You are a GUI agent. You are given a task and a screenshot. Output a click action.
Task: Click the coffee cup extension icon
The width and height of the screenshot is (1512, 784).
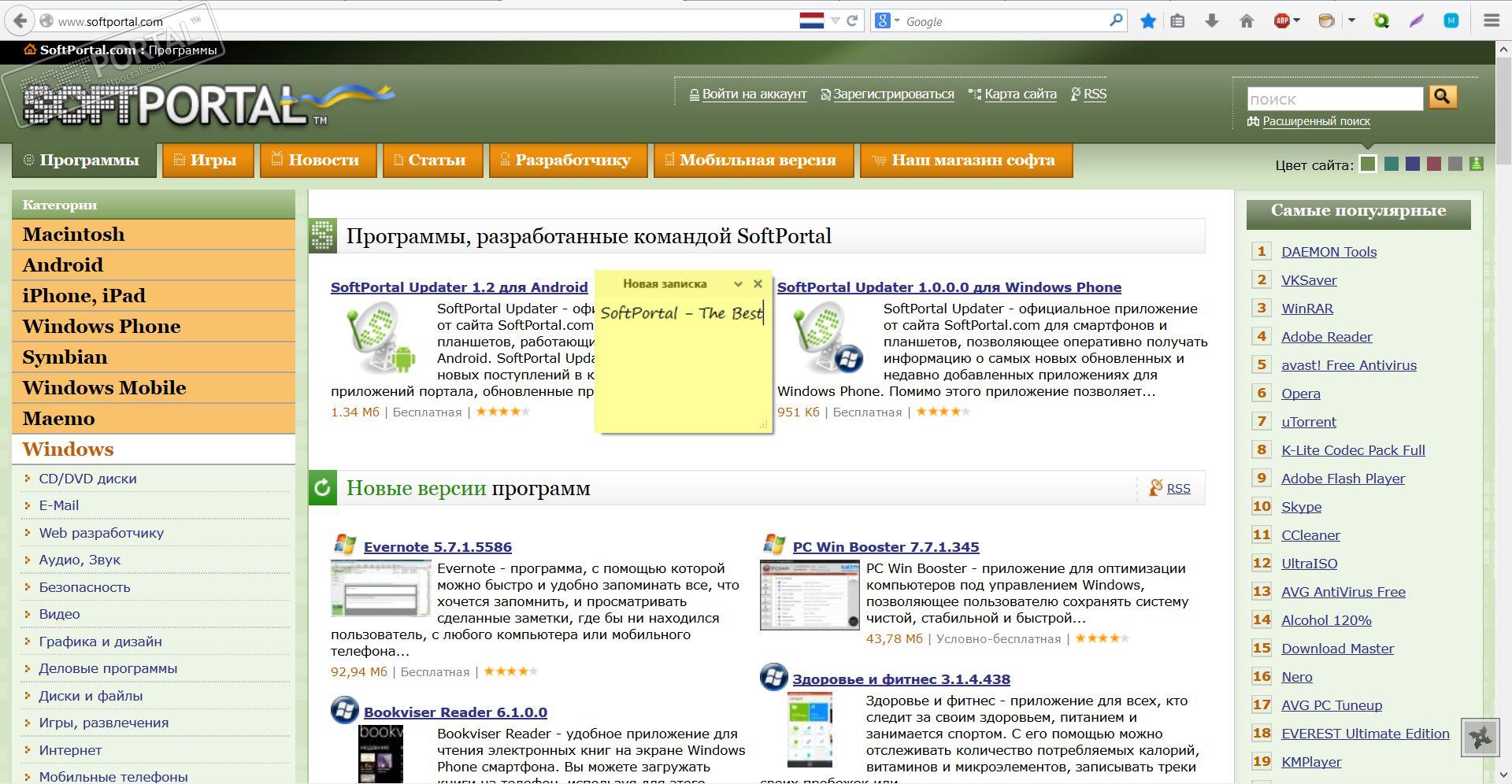[1327, 21]
